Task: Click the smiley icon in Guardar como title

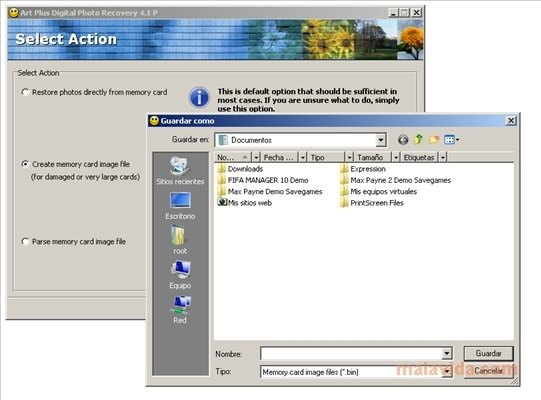Action: [154, 120]
